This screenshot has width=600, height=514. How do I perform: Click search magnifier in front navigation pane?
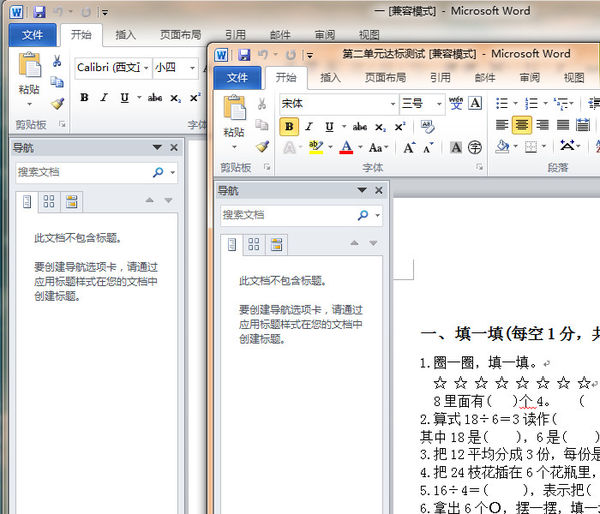[x=362, y=215]
